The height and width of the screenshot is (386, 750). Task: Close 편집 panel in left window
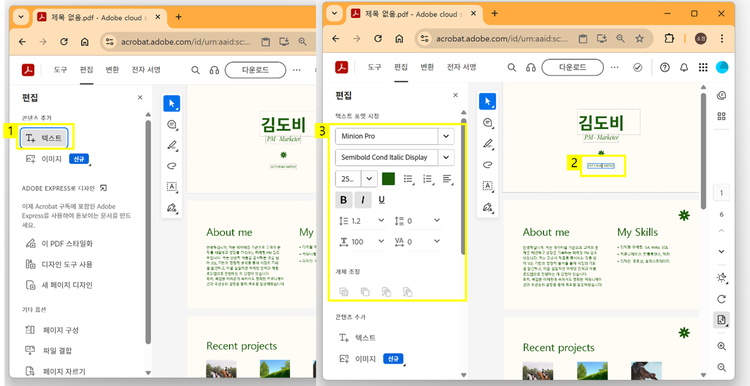click(140, 98)
